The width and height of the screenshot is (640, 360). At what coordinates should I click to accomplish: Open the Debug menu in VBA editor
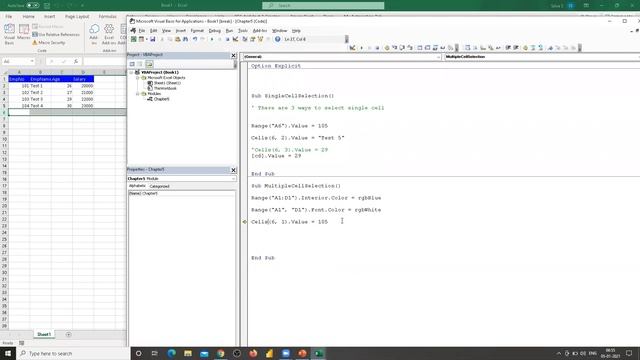214,31
